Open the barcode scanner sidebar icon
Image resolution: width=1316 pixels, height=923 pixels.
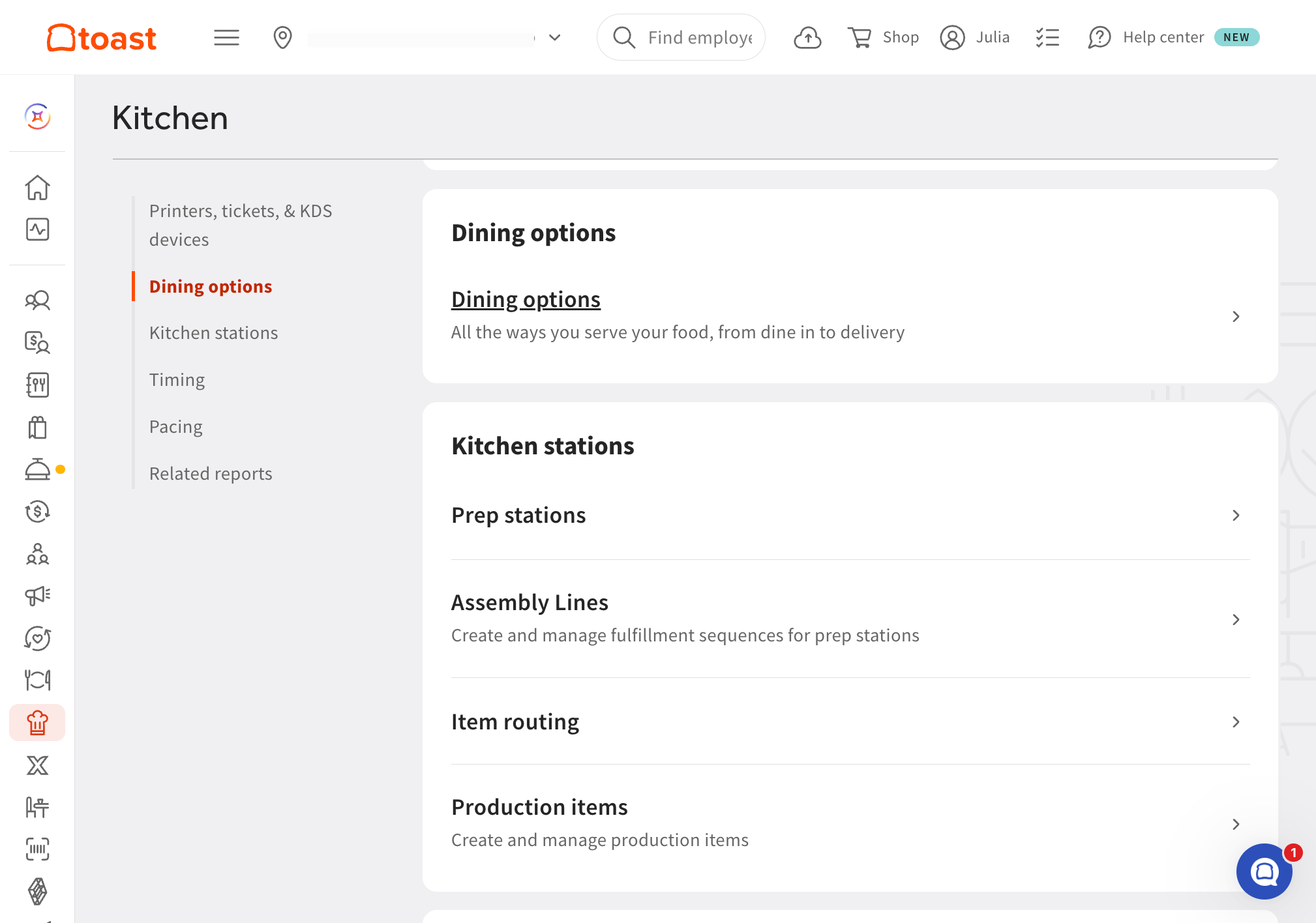38,849
